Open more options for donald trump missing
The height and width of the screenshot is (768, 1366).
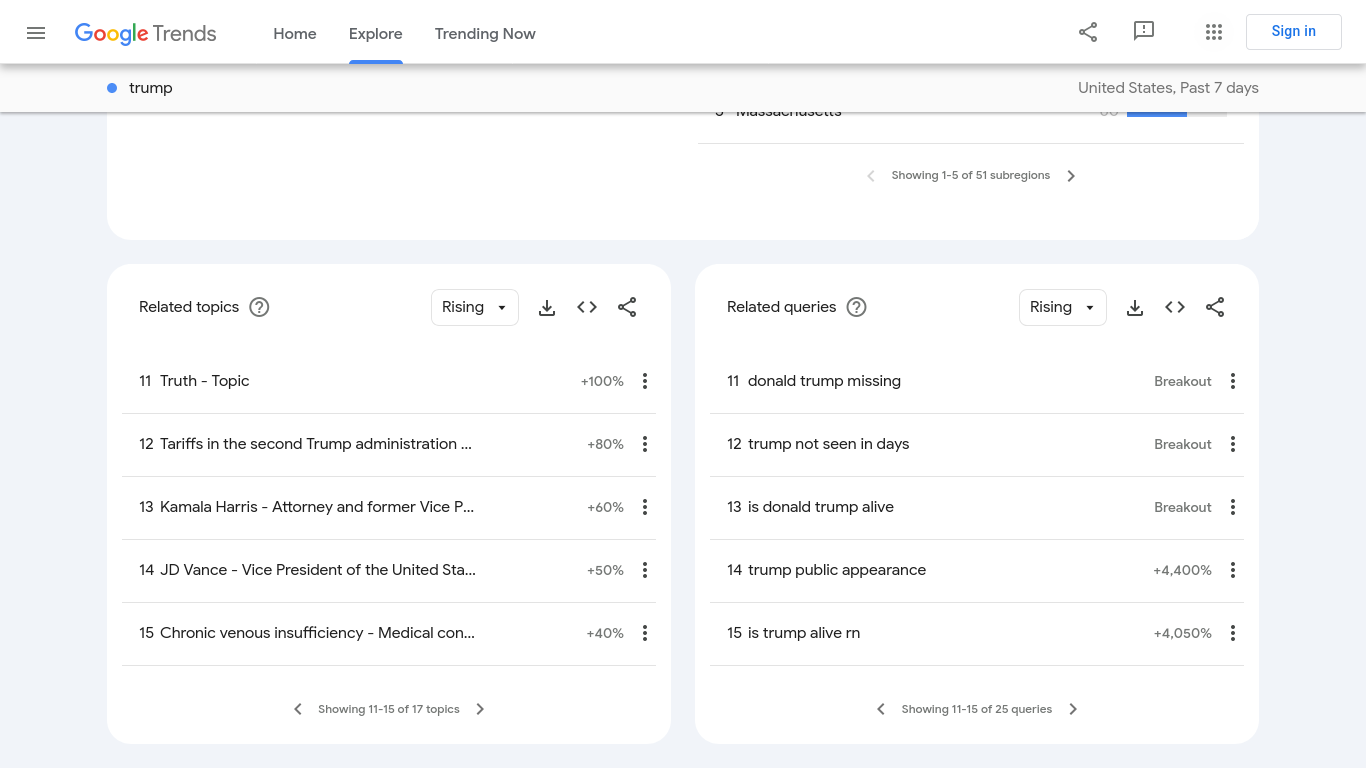coord(1233,381)
